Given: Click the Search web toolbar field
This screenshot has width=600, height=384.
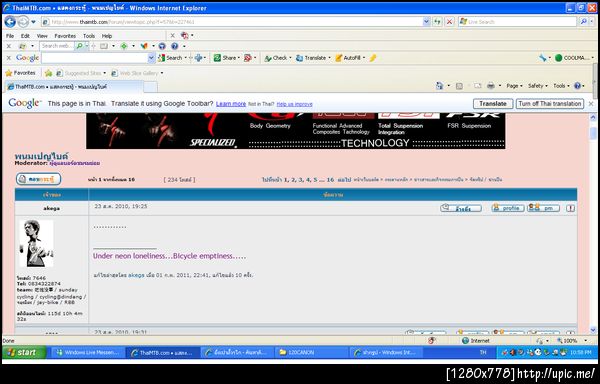Looking at the screenshot, I should pos(57,46).
